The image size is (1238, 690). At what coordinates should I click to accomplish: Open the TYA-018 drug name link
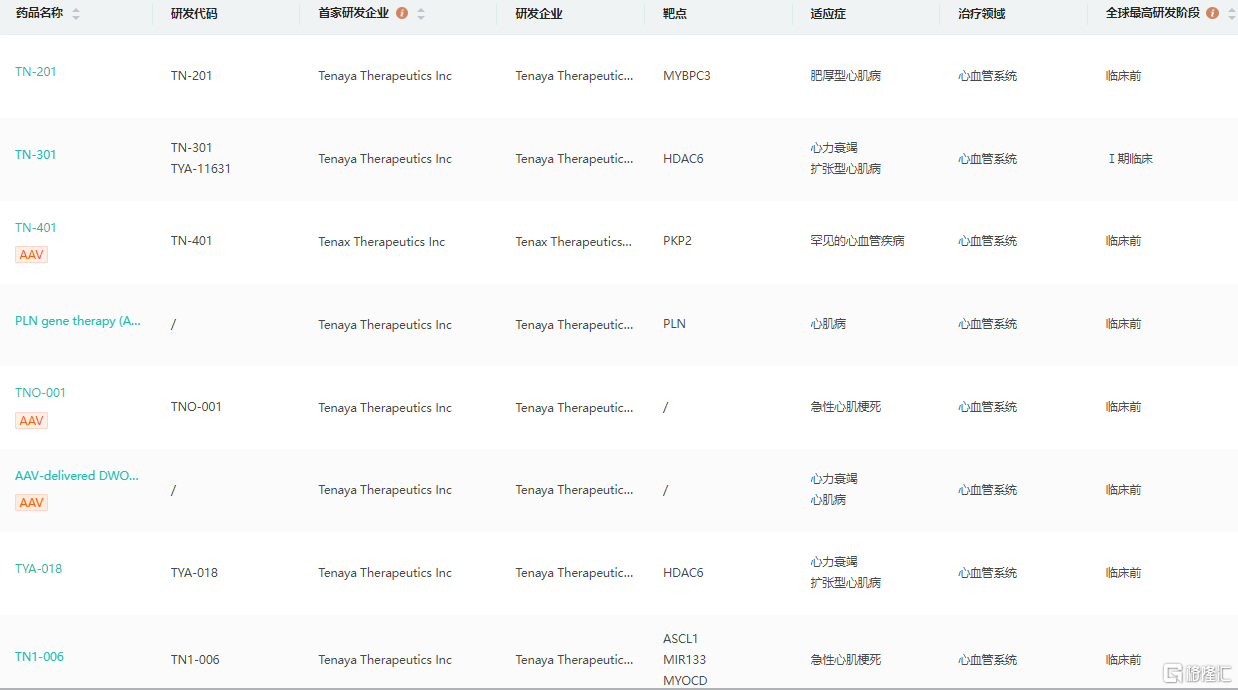pyautogui.click(x=38, y=569)
